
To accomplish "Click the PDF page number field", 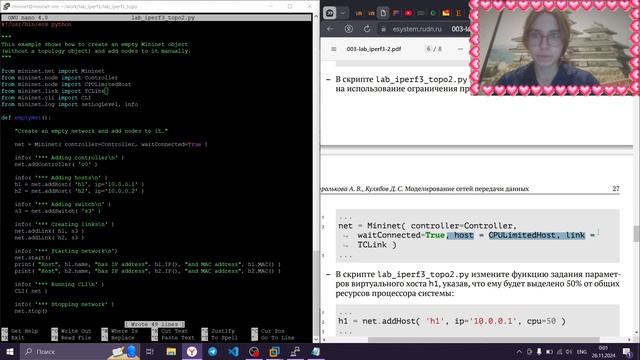I will tap(428, 49).
